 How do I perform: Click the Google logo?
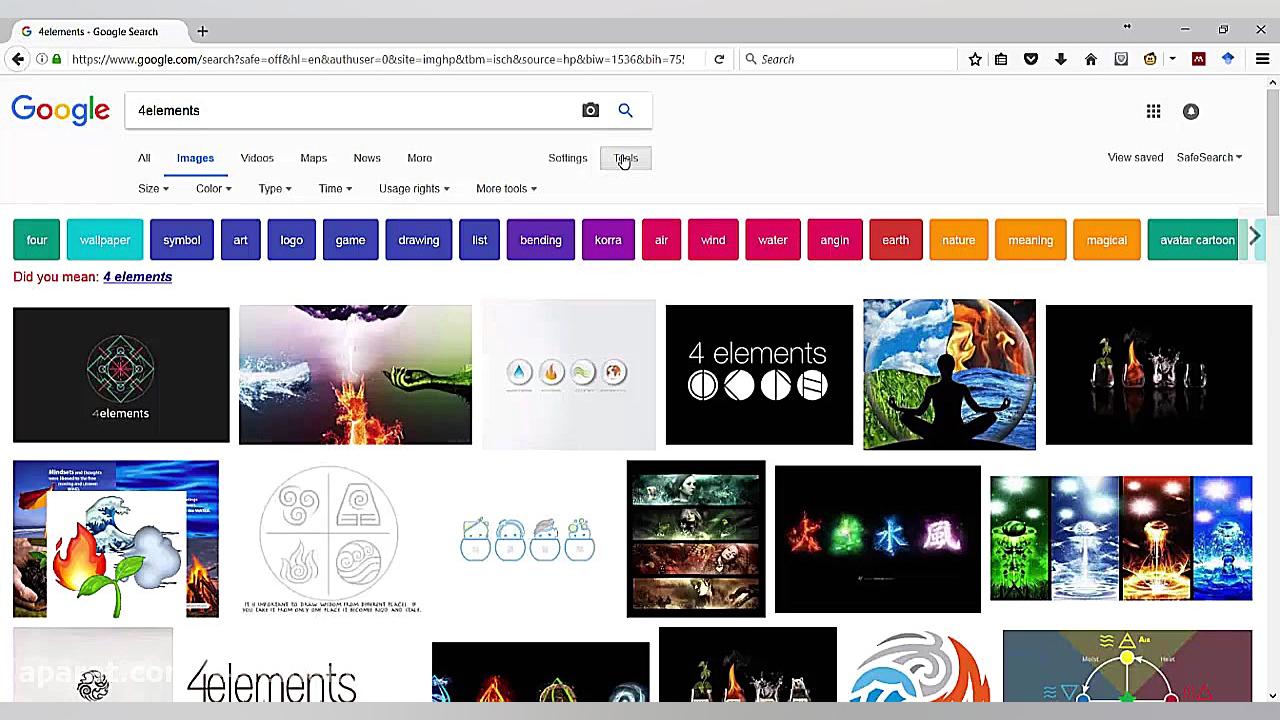61,110
